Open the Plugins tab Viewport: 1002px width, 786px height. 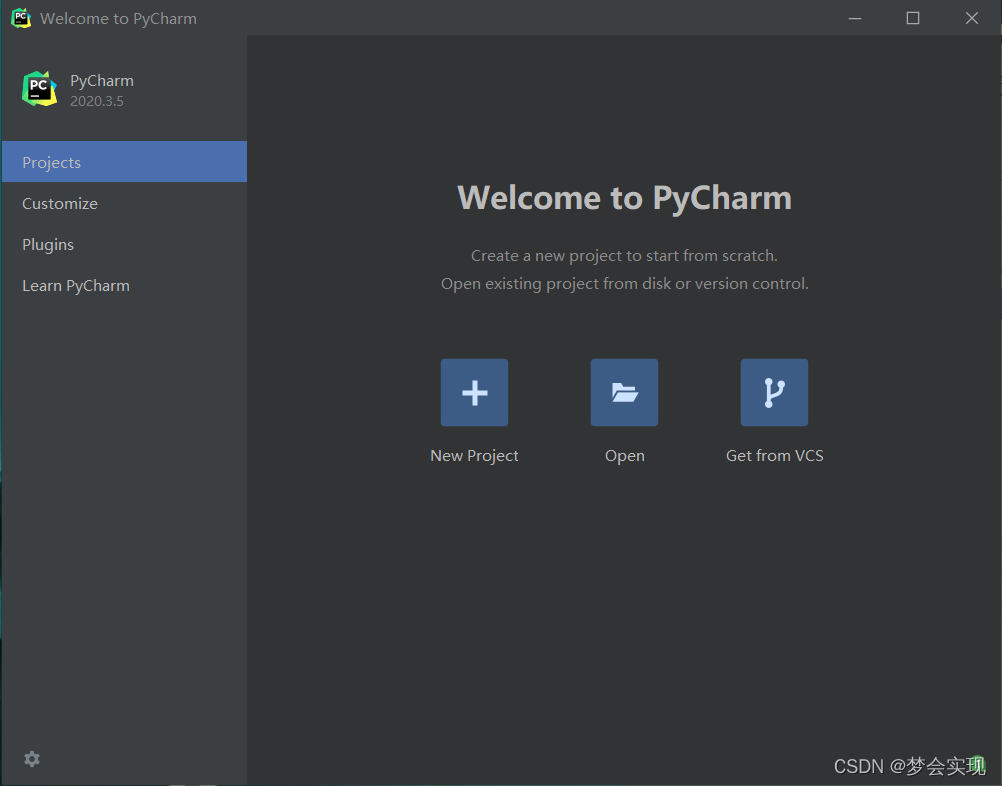[125, 244]
